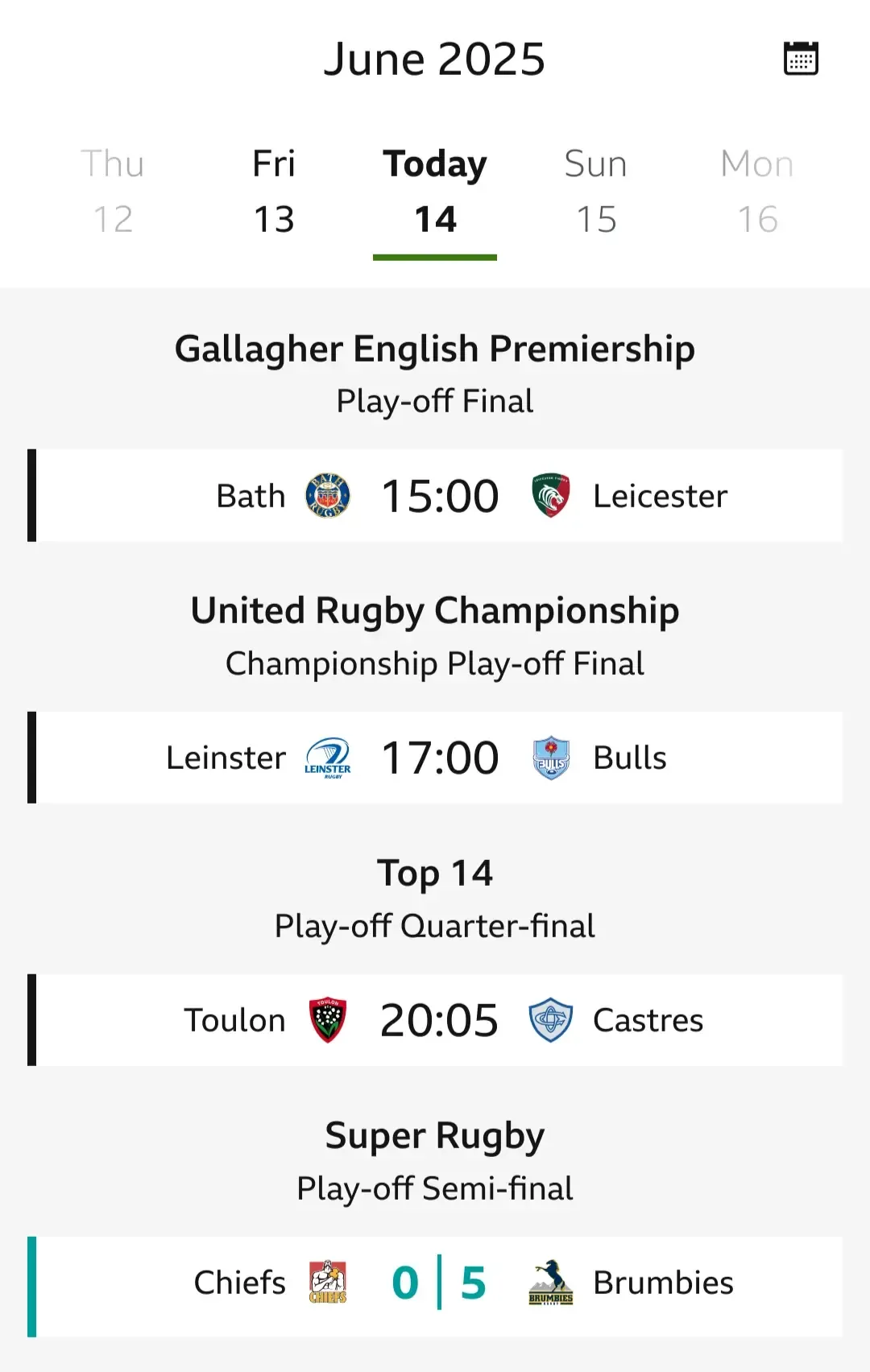Viewport: 870px width, 1372px height.
Task: Open the Gallagher English Premiership heading
Action: 435,349
